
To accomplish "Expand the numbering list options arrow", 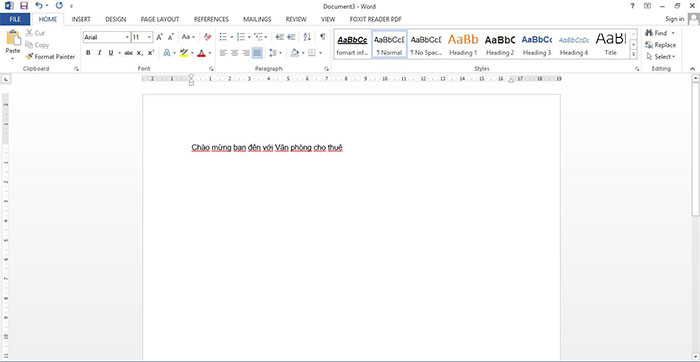I will 249,37.
